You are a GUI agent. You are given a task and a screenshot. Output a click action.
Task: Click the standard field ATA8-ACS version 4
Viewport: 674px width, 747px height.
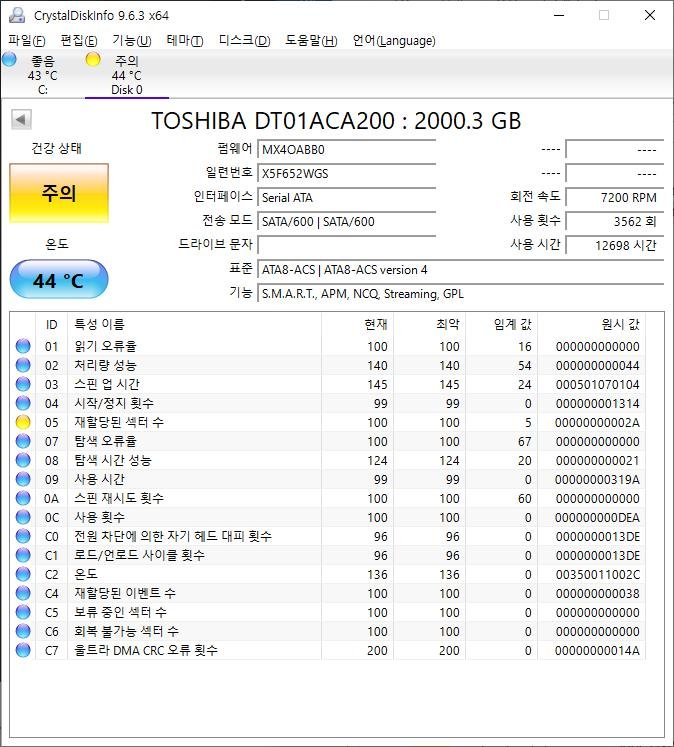[x=460, y=270]
